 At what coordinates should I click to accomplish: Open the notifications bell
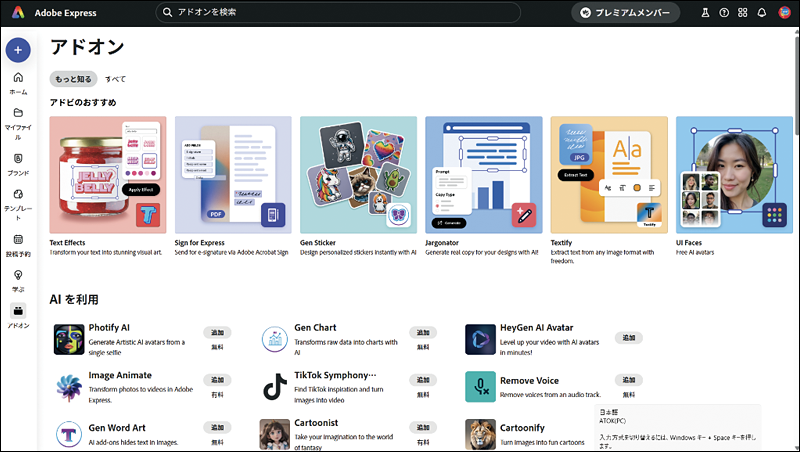(762, 13)
